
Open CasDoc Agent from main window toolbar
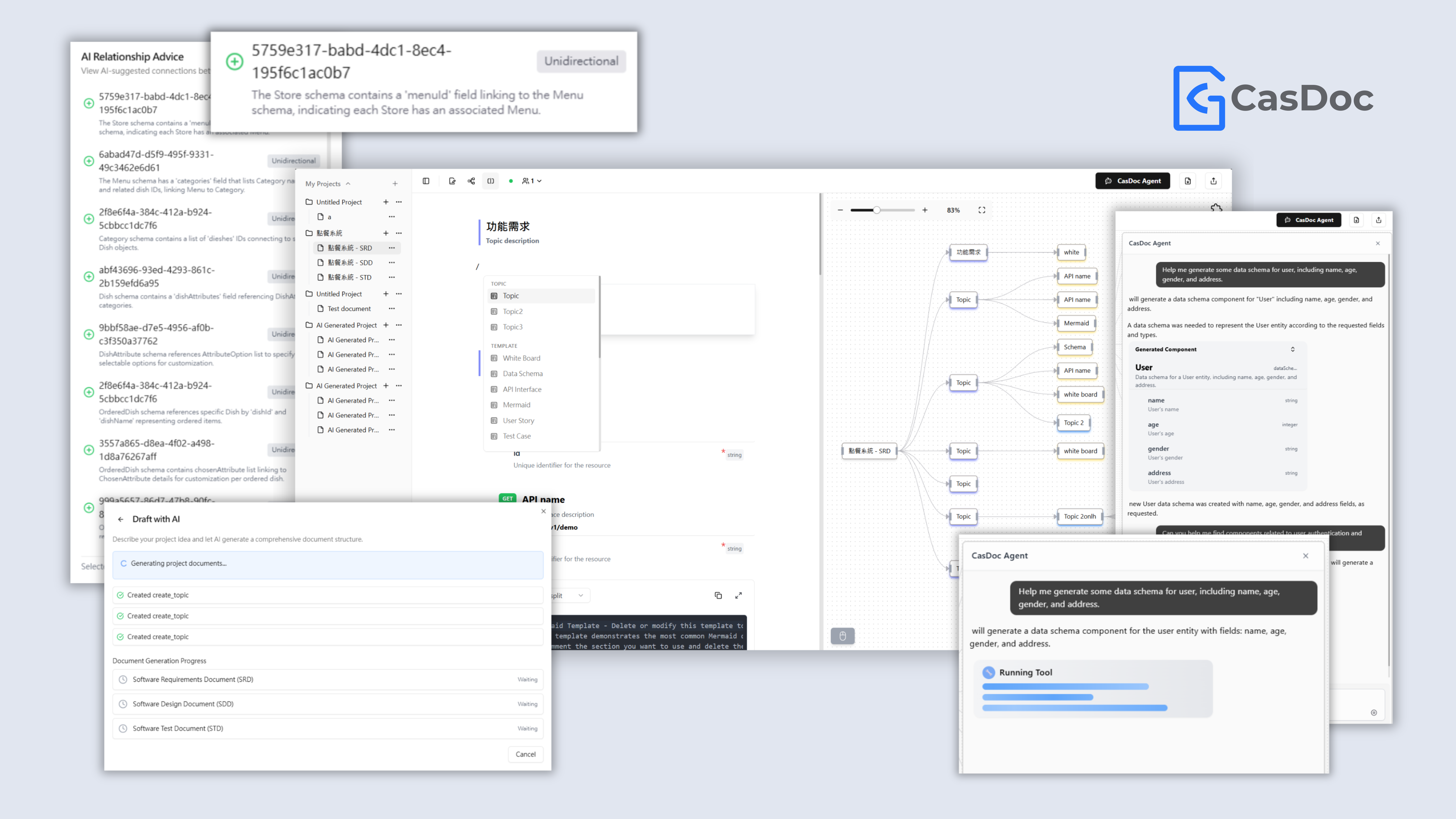point(1133,181)
